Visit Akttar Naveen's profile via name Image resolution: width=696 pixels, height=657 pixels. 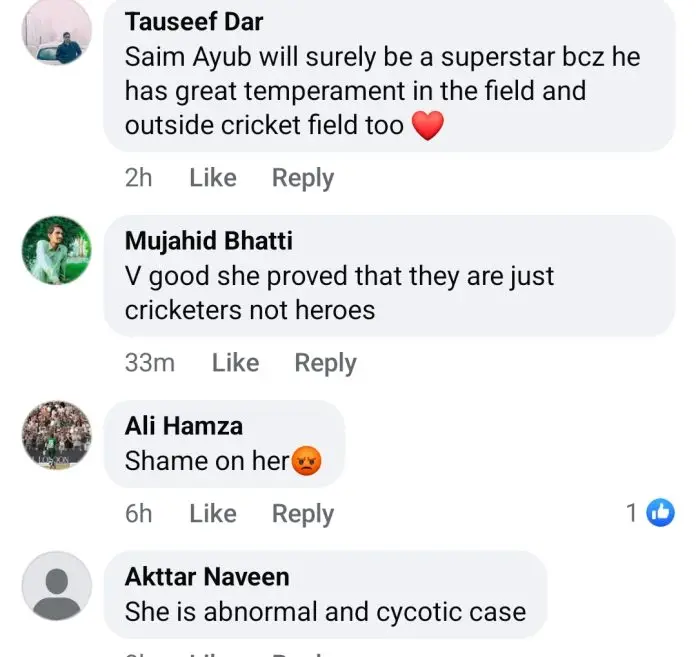point(207,576)
